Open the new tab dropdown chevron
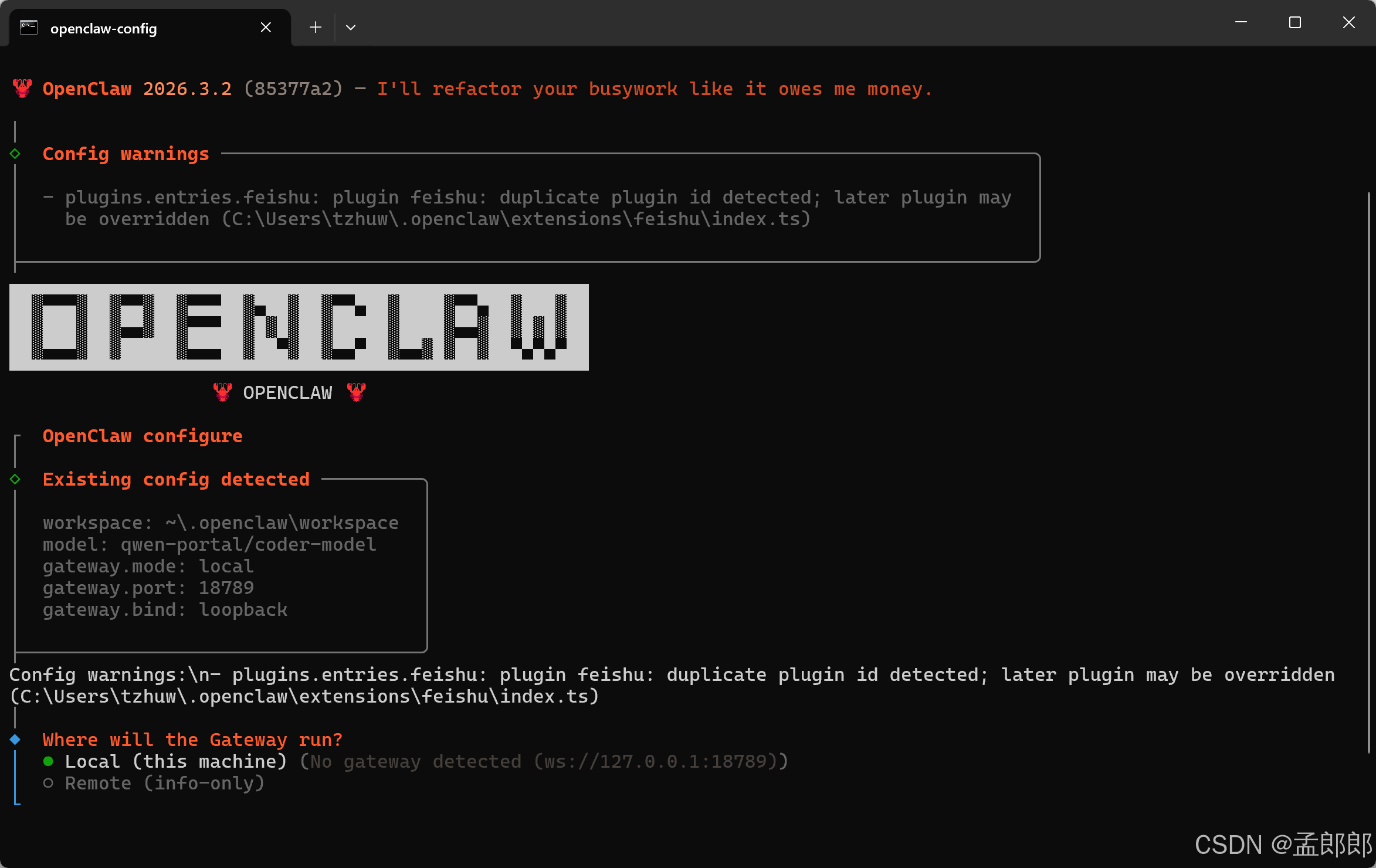The width and height of the screenshot is (1376, 868). tap(350, 27)
